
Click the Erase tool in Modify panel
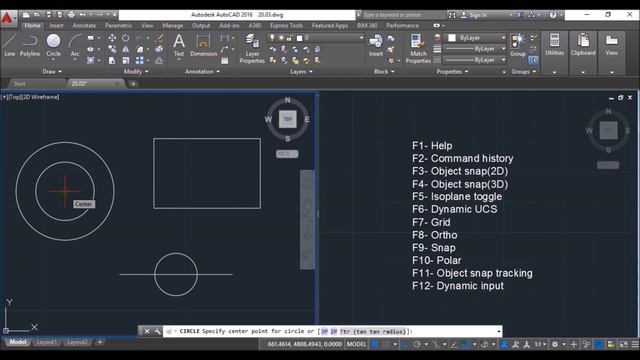coord(159,38)
